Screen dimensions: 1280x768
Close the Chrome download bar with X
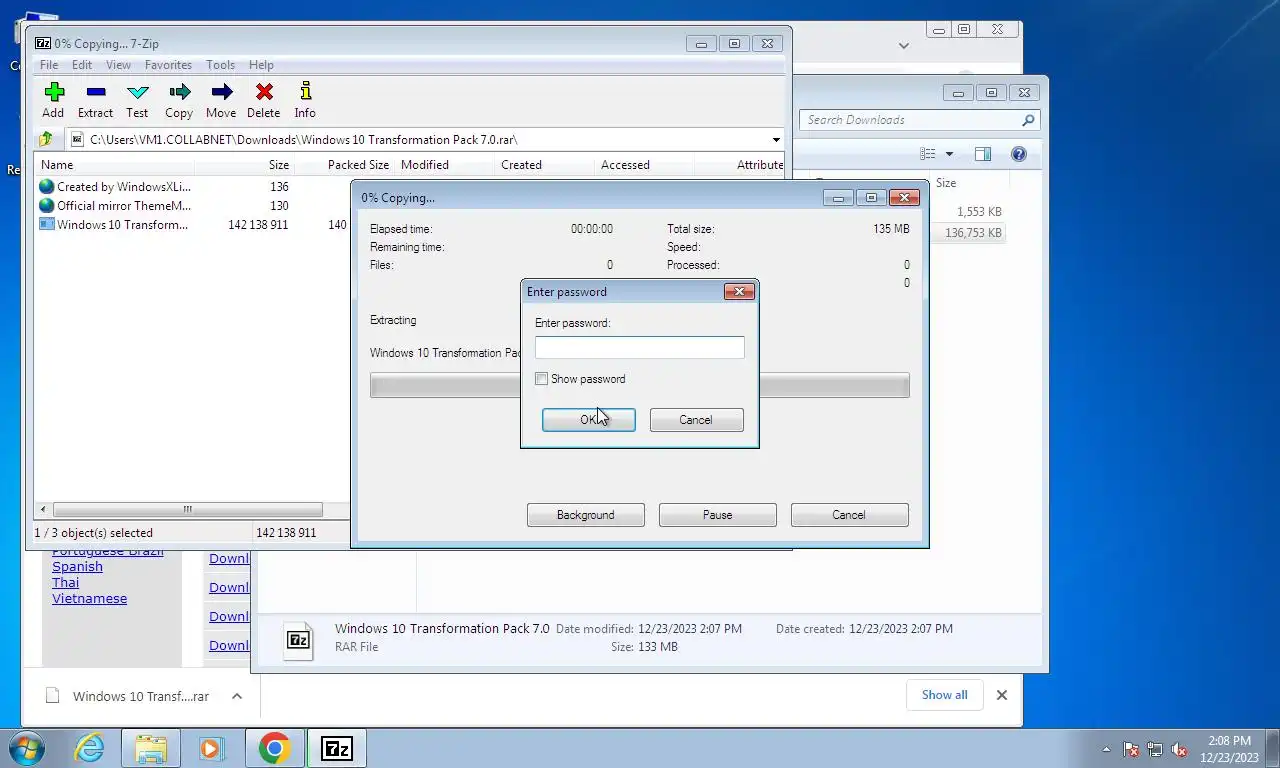pos(1001,695)
